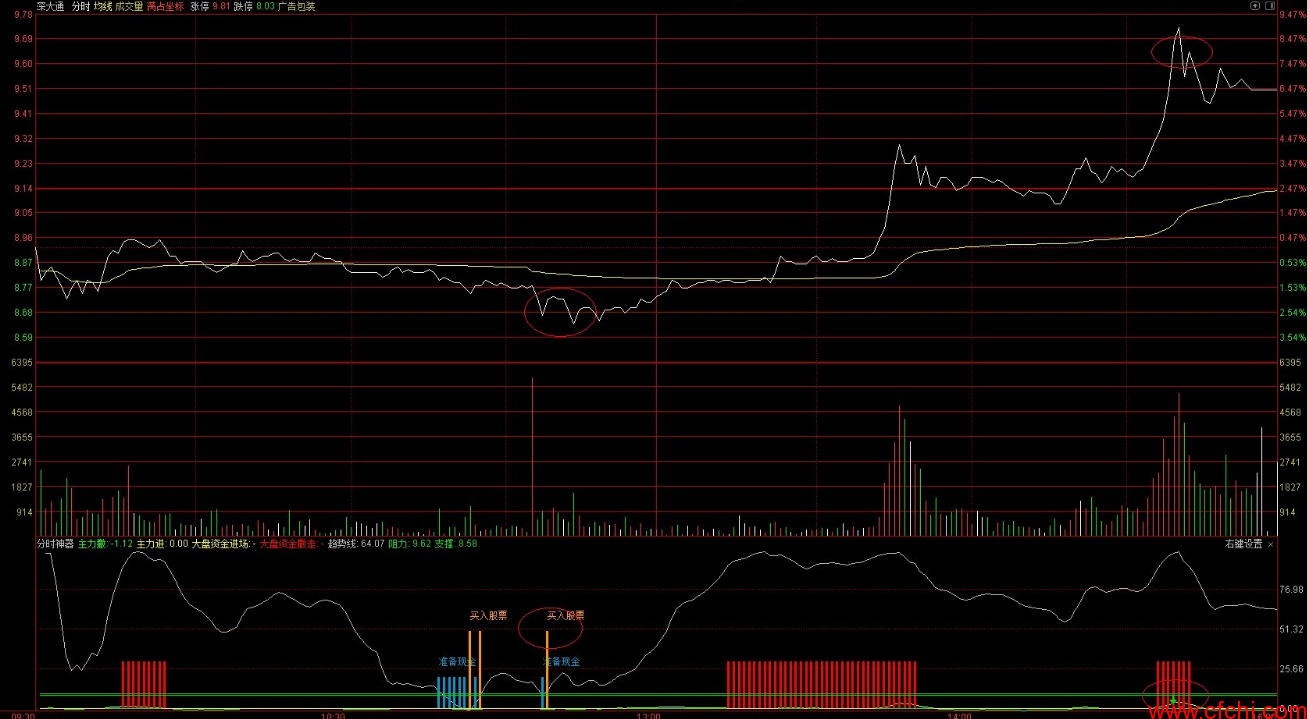Click the 2.47% percent axis value
Viewport: 1307px width, 719px height.
pos(1293,188)
